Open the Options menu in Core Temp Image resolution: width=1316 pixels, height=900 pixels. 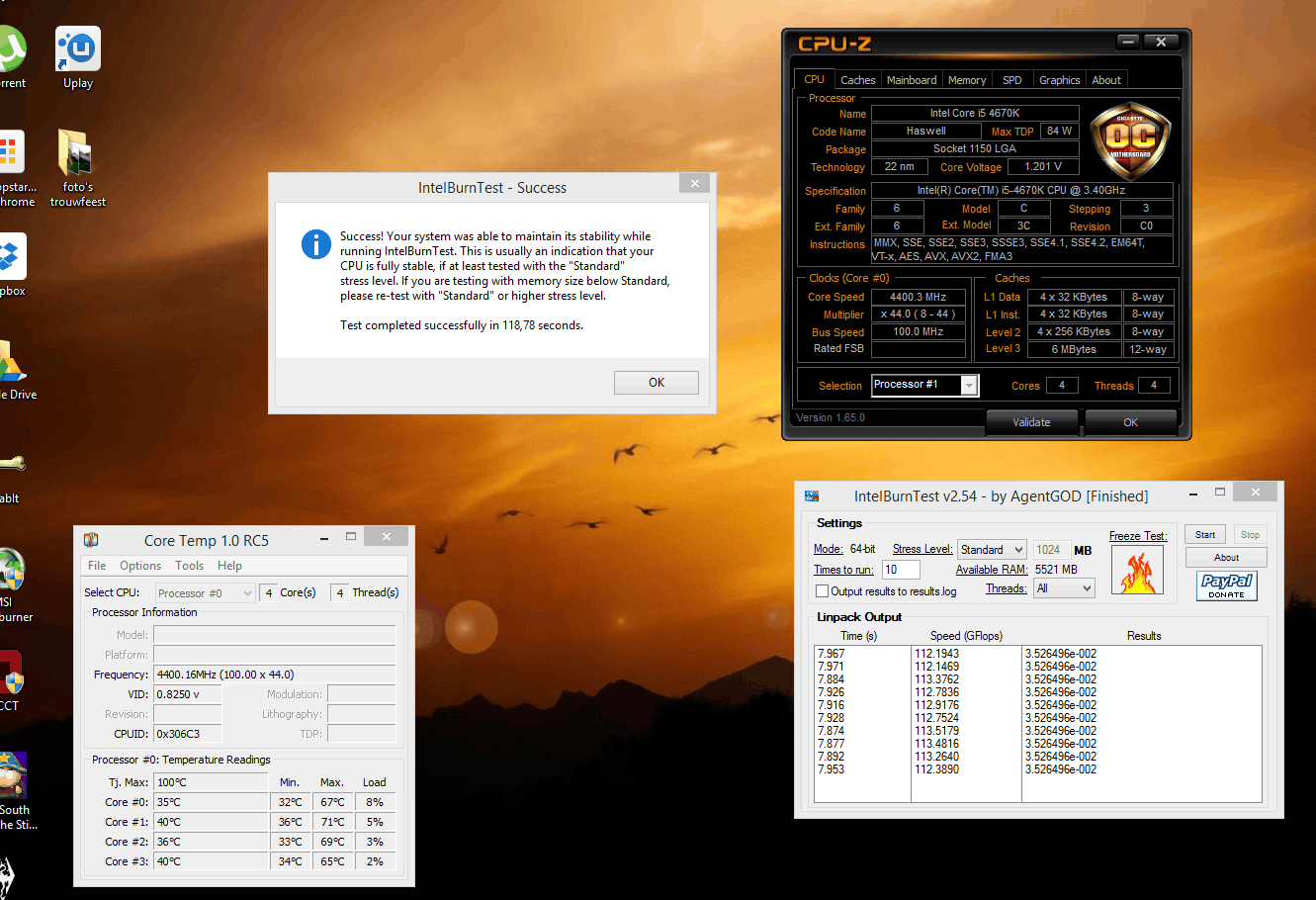tap(140, 566)
